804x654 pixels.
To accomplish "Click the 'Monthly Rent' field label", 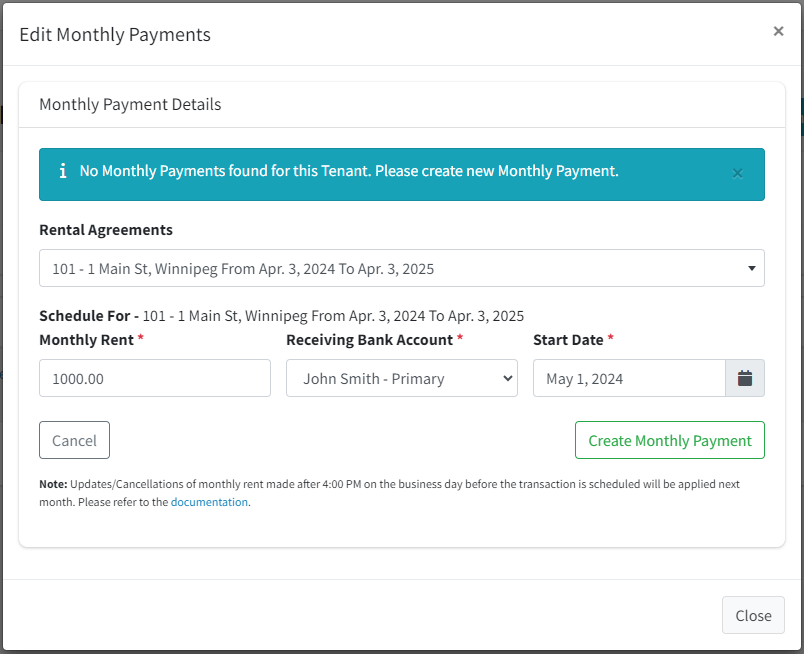I will pyautogui.click(x=87, y=340).
